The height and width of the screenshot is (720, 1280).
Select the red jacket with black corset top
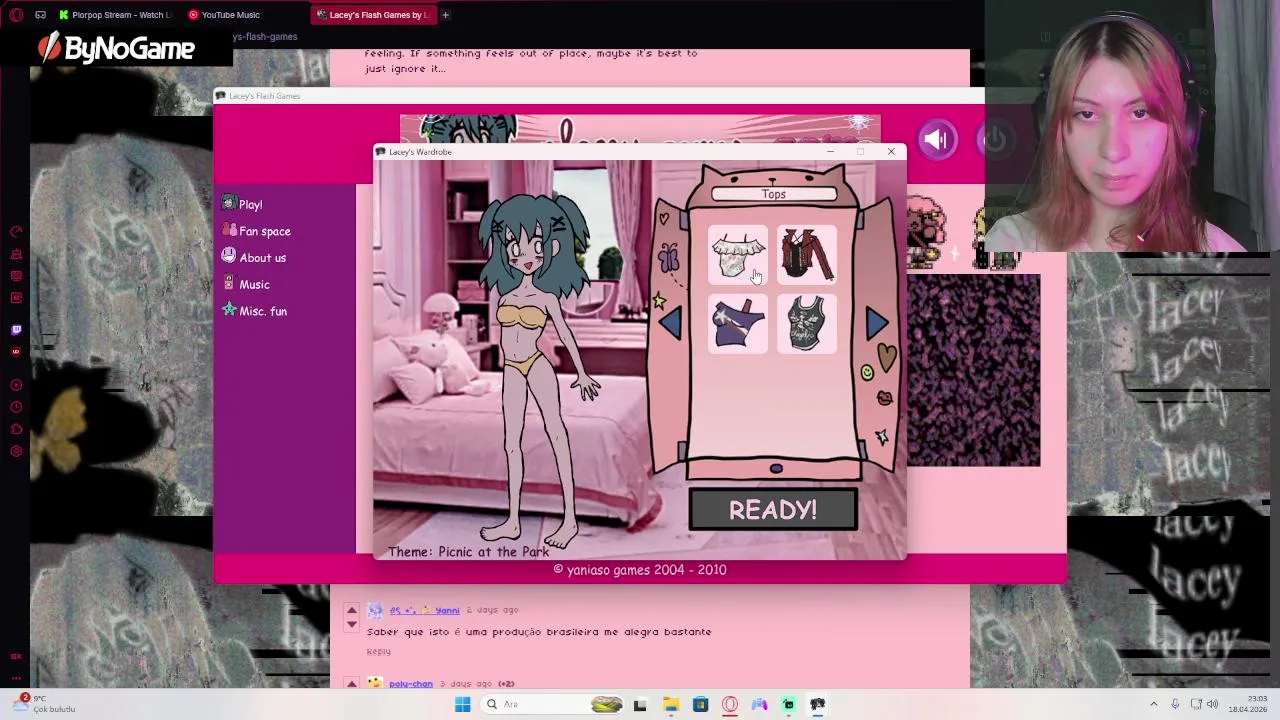[807, 255]
